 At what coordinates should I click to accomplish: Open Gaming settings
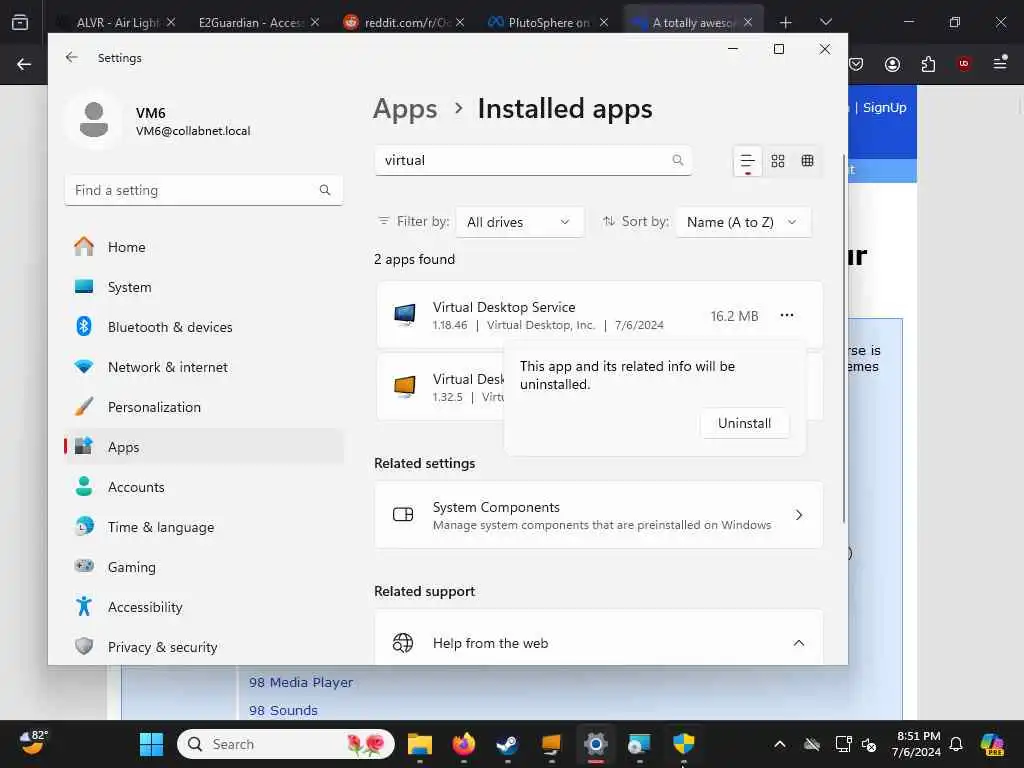[x=204, y=567]
